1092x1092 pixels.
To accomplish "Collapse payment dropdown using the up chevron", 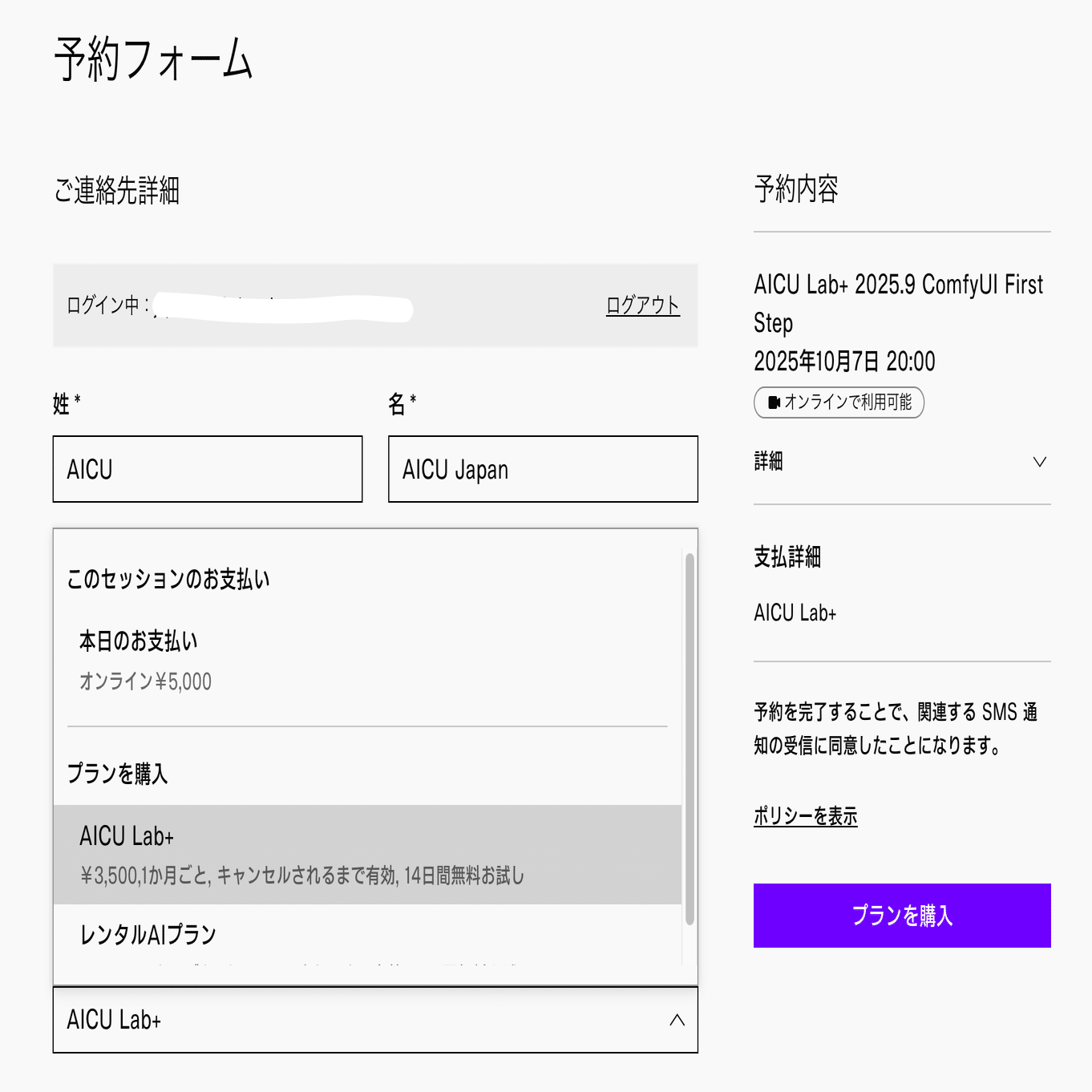I will pyautogui.click(x=677, y=1020).
